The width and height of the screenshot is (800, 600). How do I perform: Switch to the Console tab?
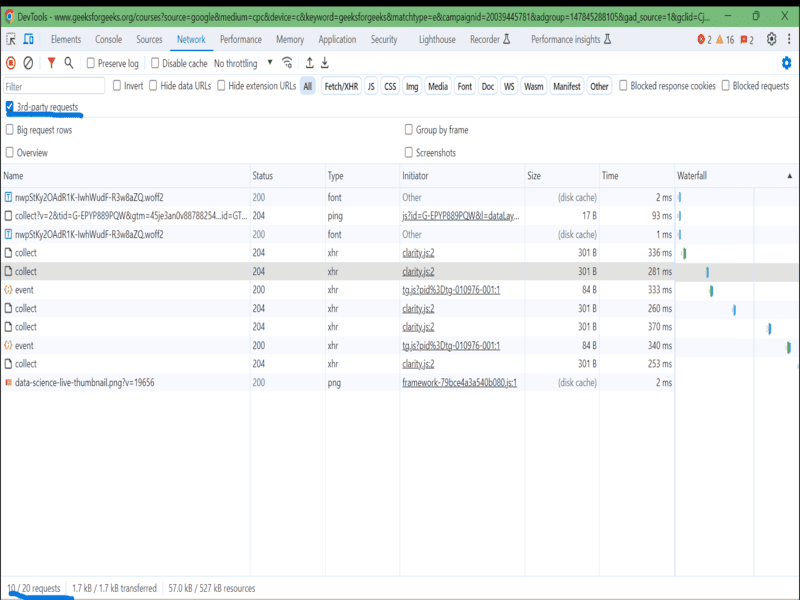pos(108,39)
